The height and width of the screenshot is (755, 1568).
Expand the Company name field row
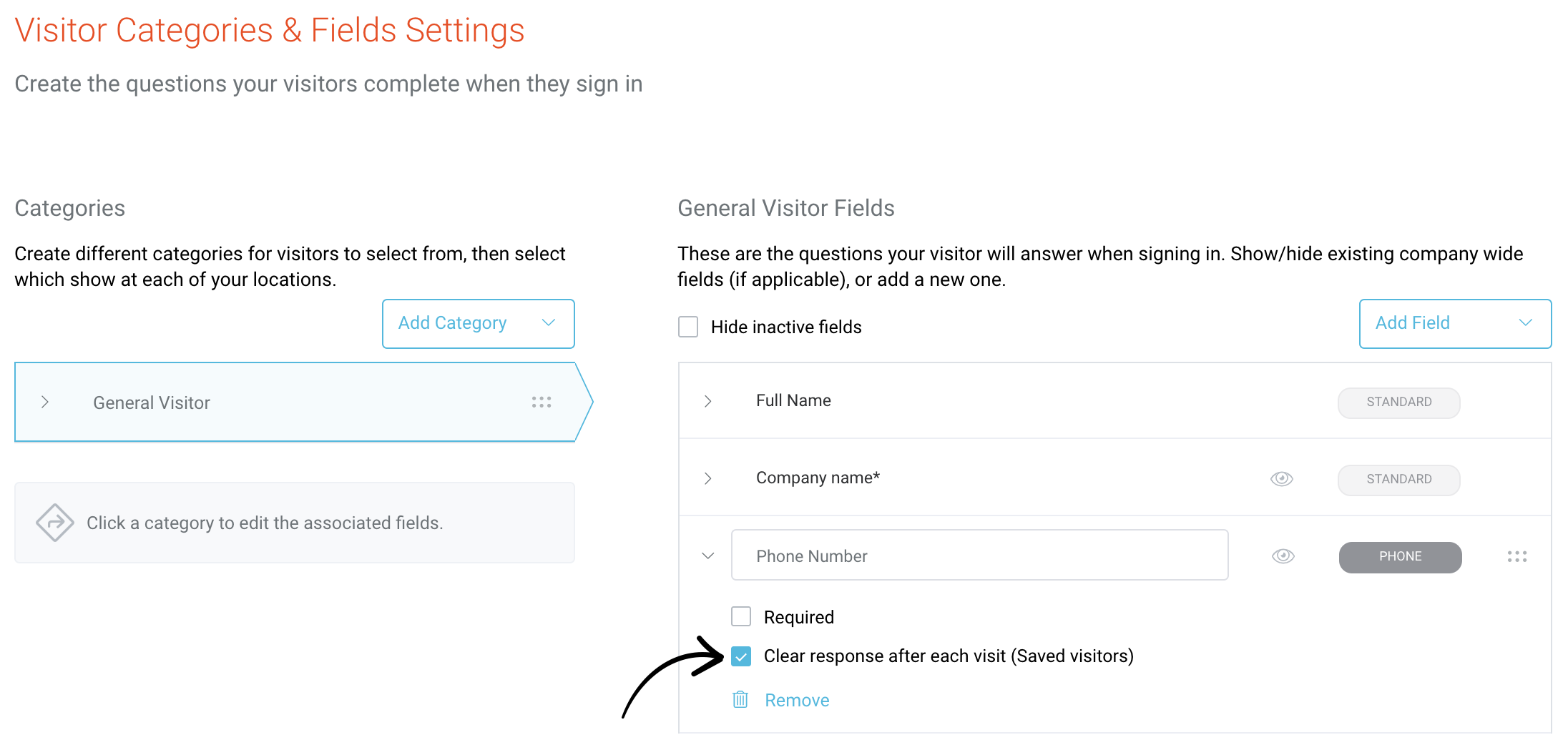pyautogui.click(x=708, y=478)
